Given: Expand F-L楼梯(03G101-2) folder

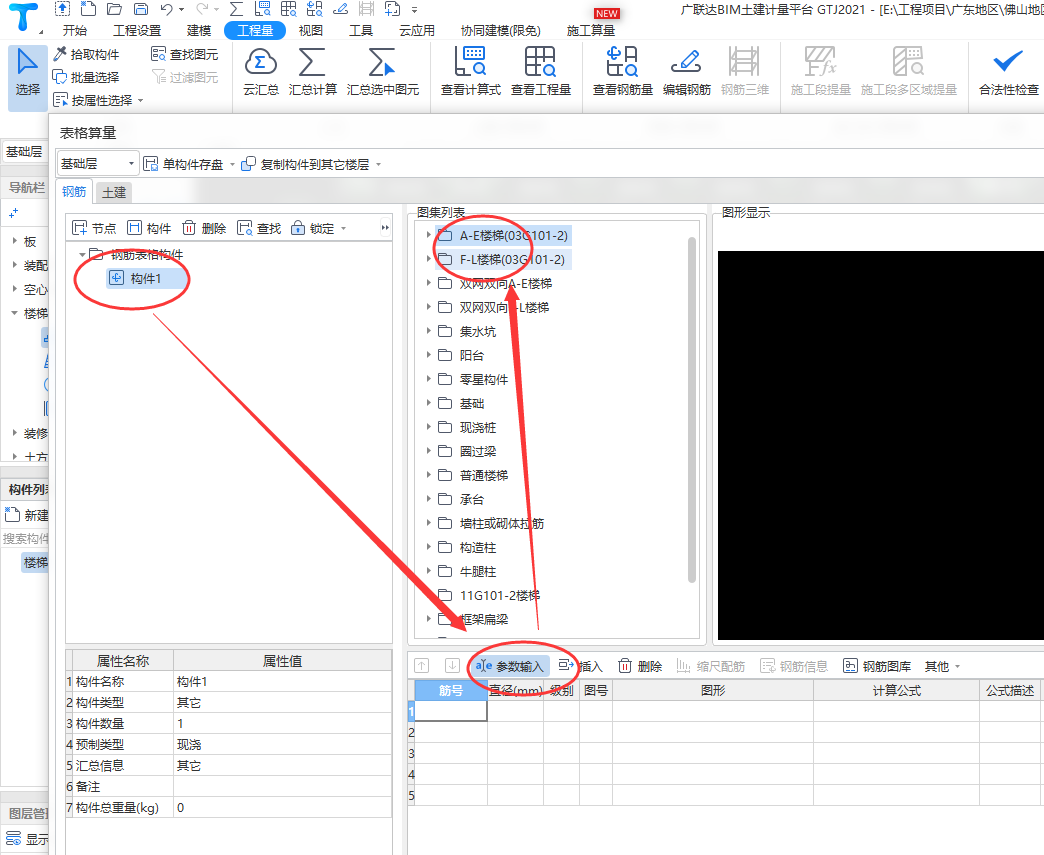Looking at the screenshot, I should point(429,259).
